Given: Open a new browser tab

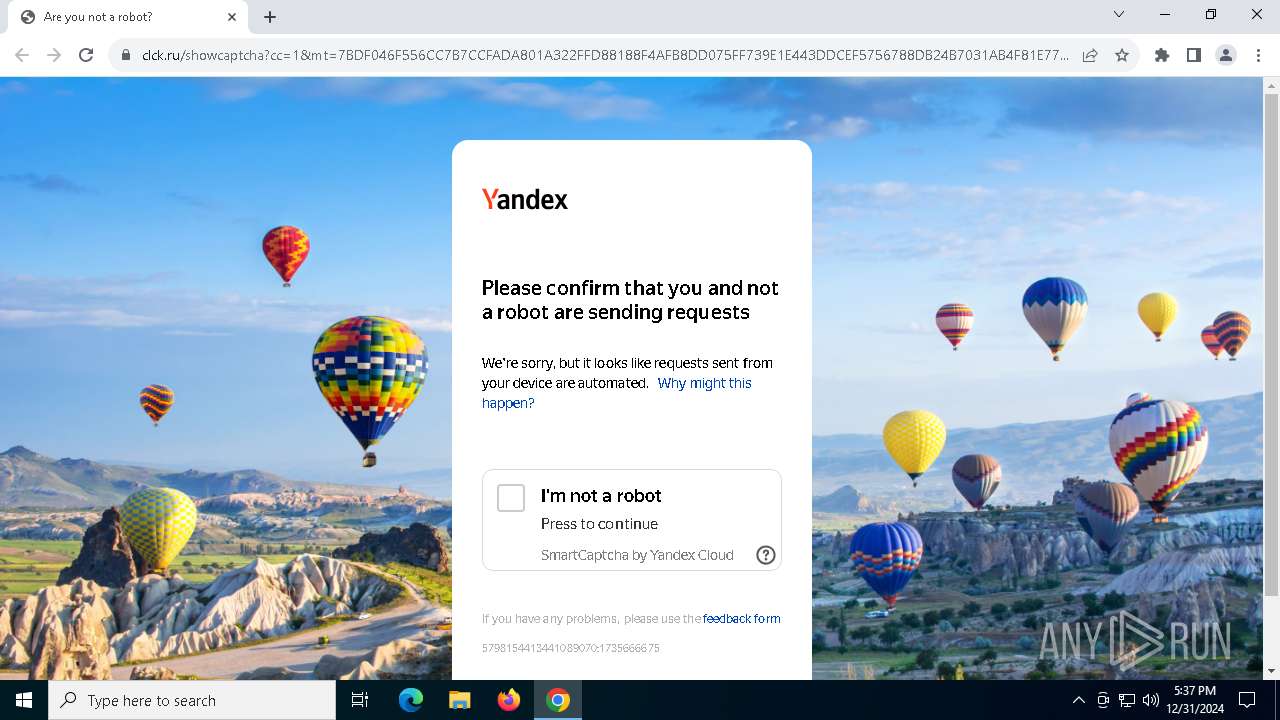Looking at the screenshot, I should pos(270,17).
